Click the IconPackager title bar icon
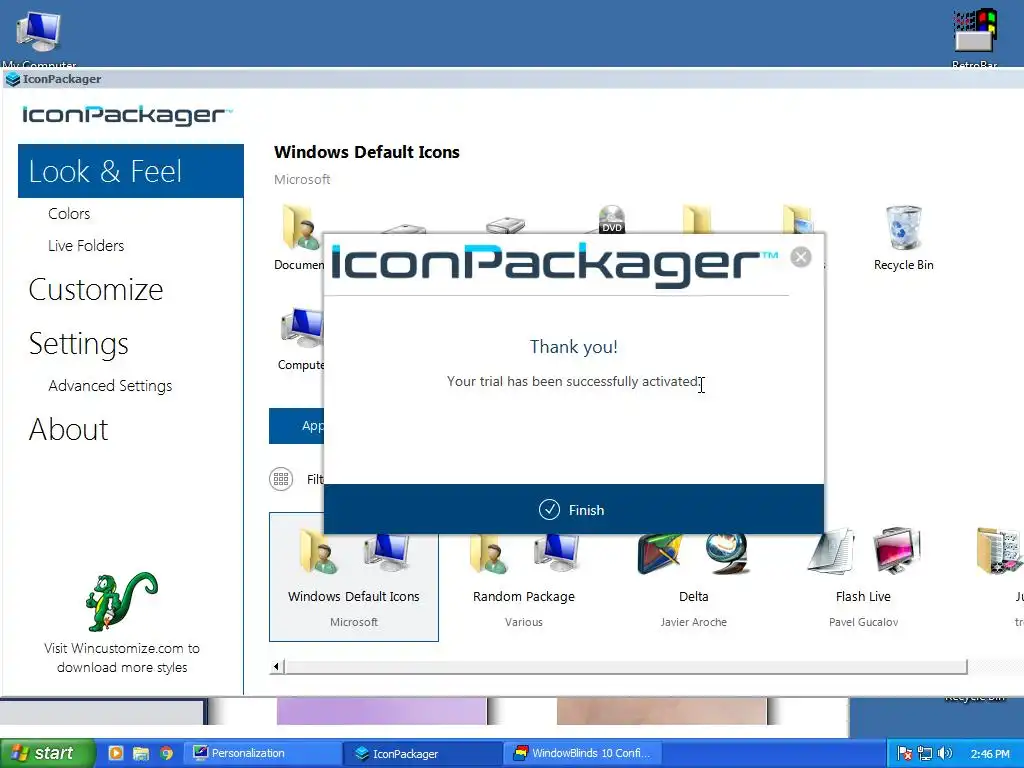Image resolution: width=1024 pixels, height=768 pixels. tap(12, 79)
